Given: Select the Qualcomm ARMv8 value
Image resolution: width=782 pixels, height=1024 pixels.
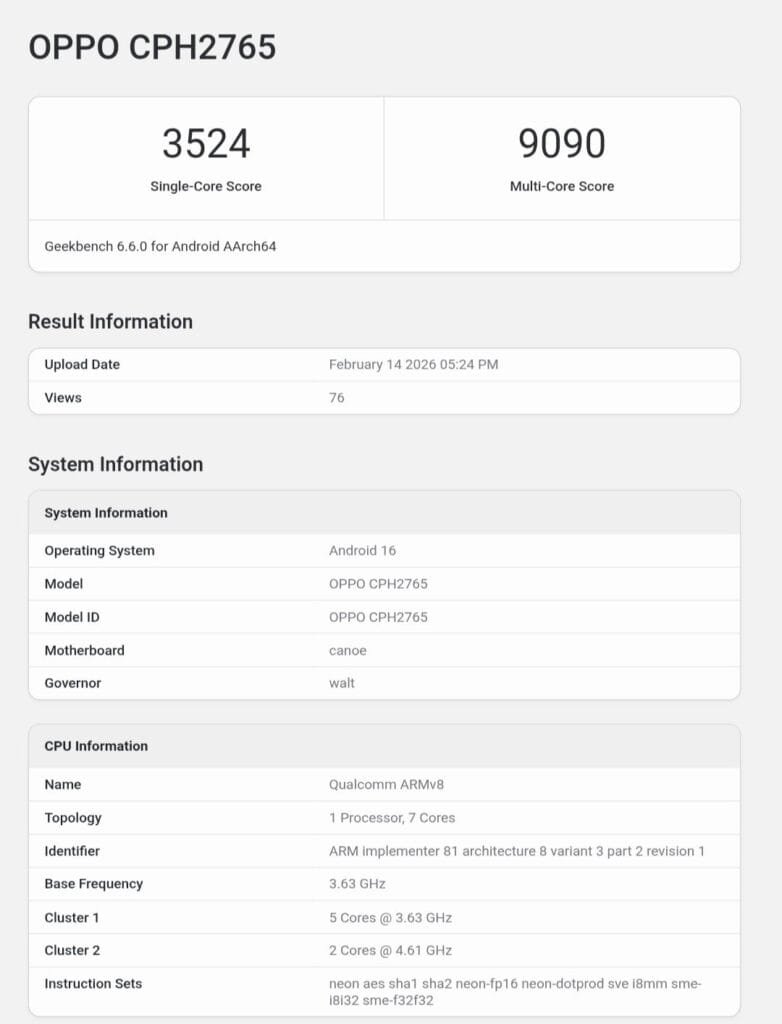Looking at the screenshot, I should coord(386,784).
